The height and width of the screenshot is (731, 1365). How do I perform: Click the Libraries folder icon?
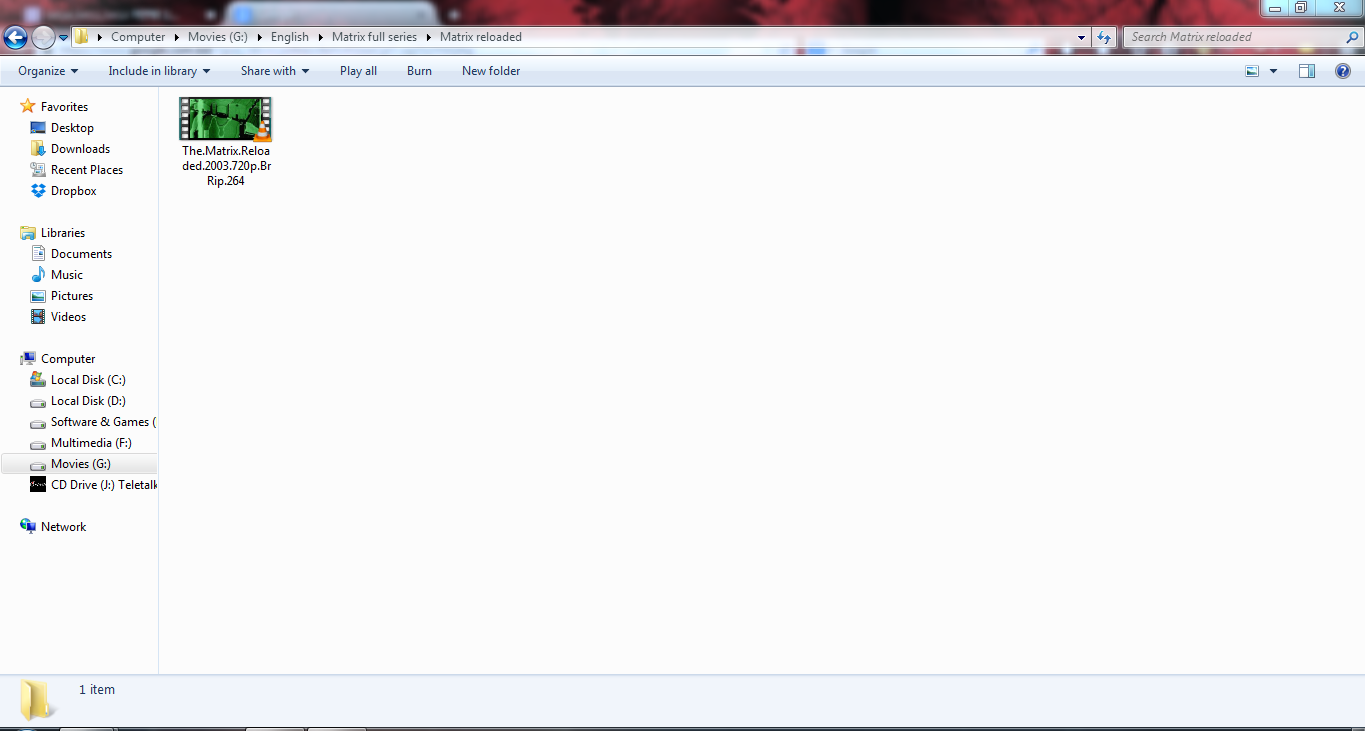[28, 233]
